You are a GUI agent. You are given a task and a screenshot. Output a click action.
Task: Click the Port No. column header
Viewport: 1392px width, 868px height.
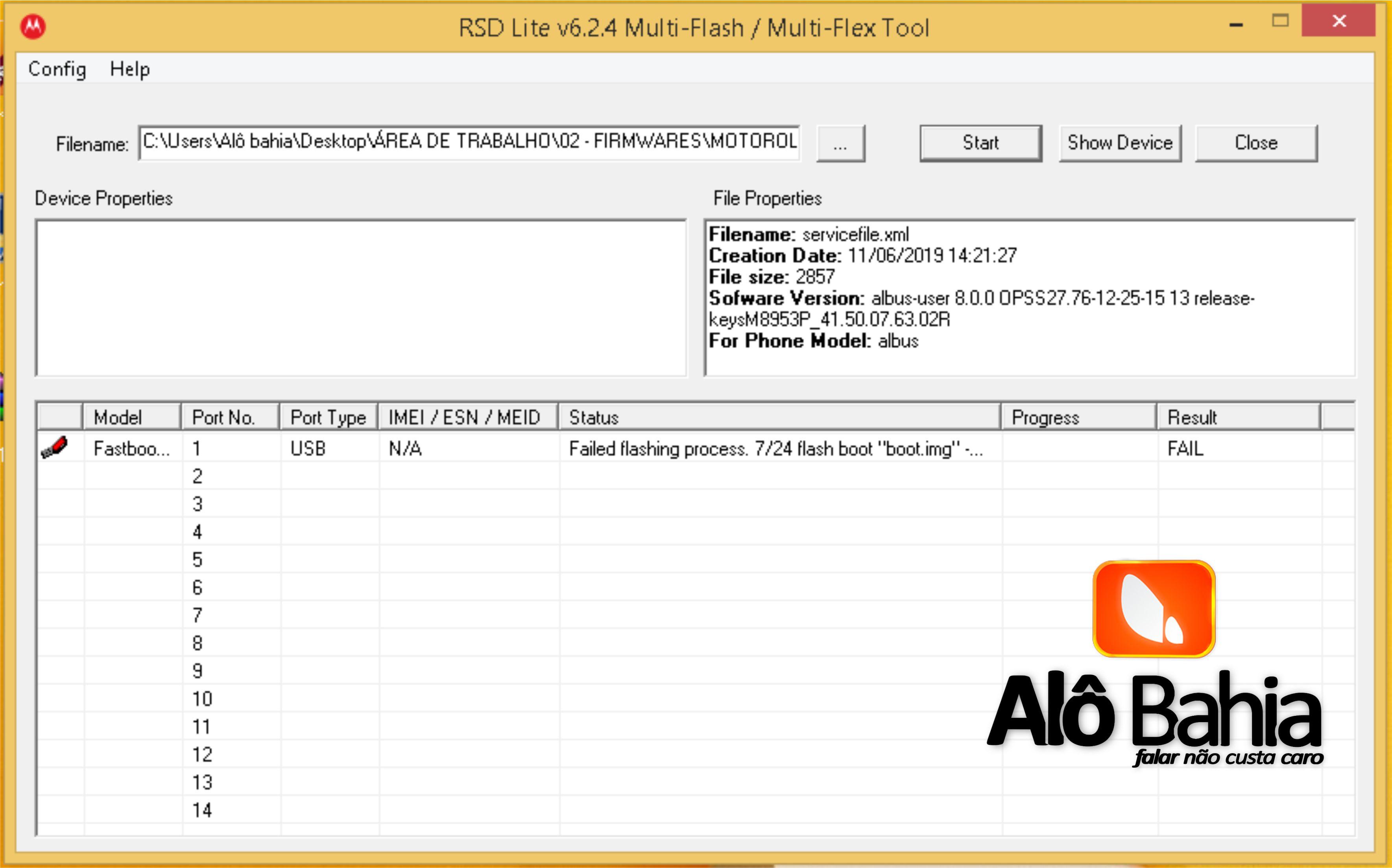(x=230, y=417)
